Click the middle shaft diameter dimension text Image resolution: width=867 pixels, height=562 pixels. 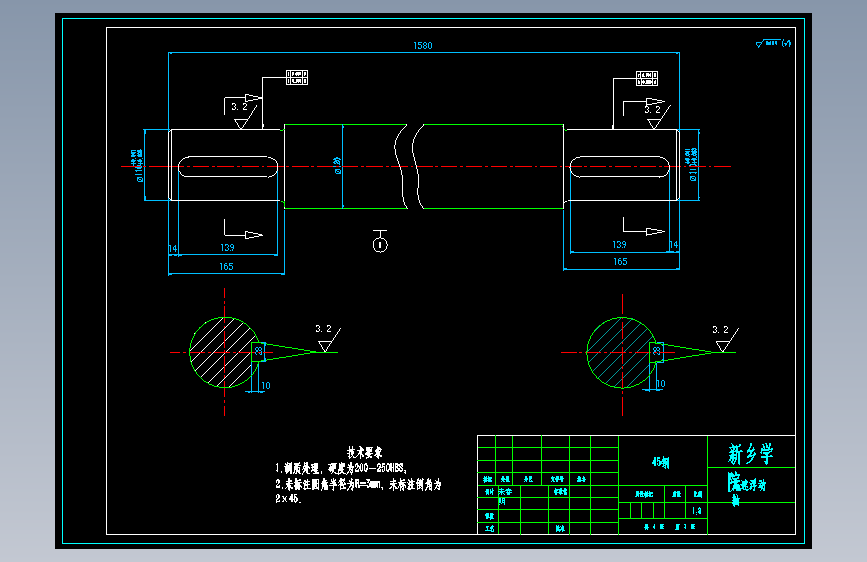pyautogui.click(x=337, y=165)
